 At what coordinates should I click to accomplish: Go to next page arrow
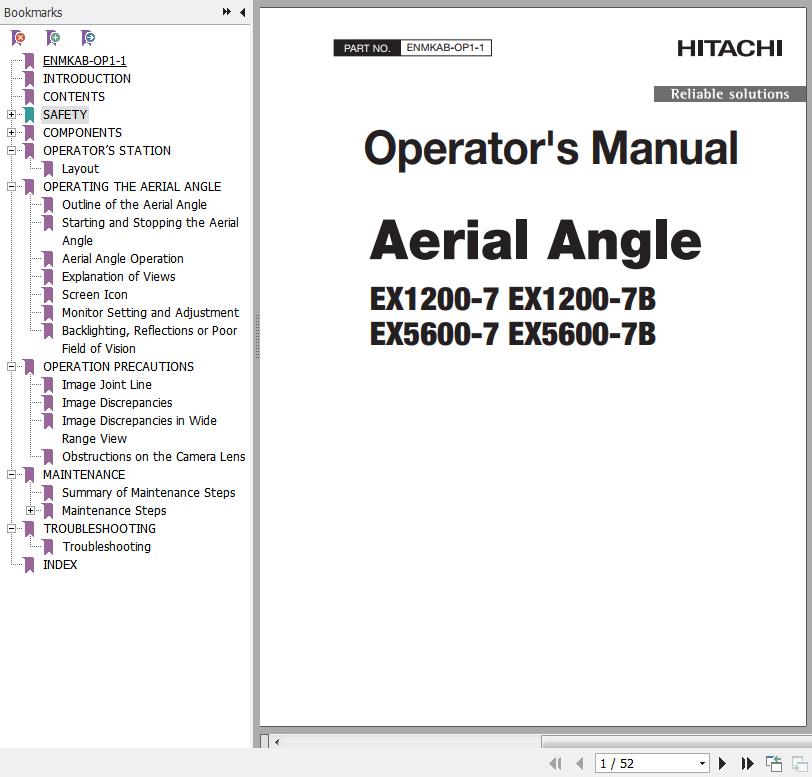[722, 763]
